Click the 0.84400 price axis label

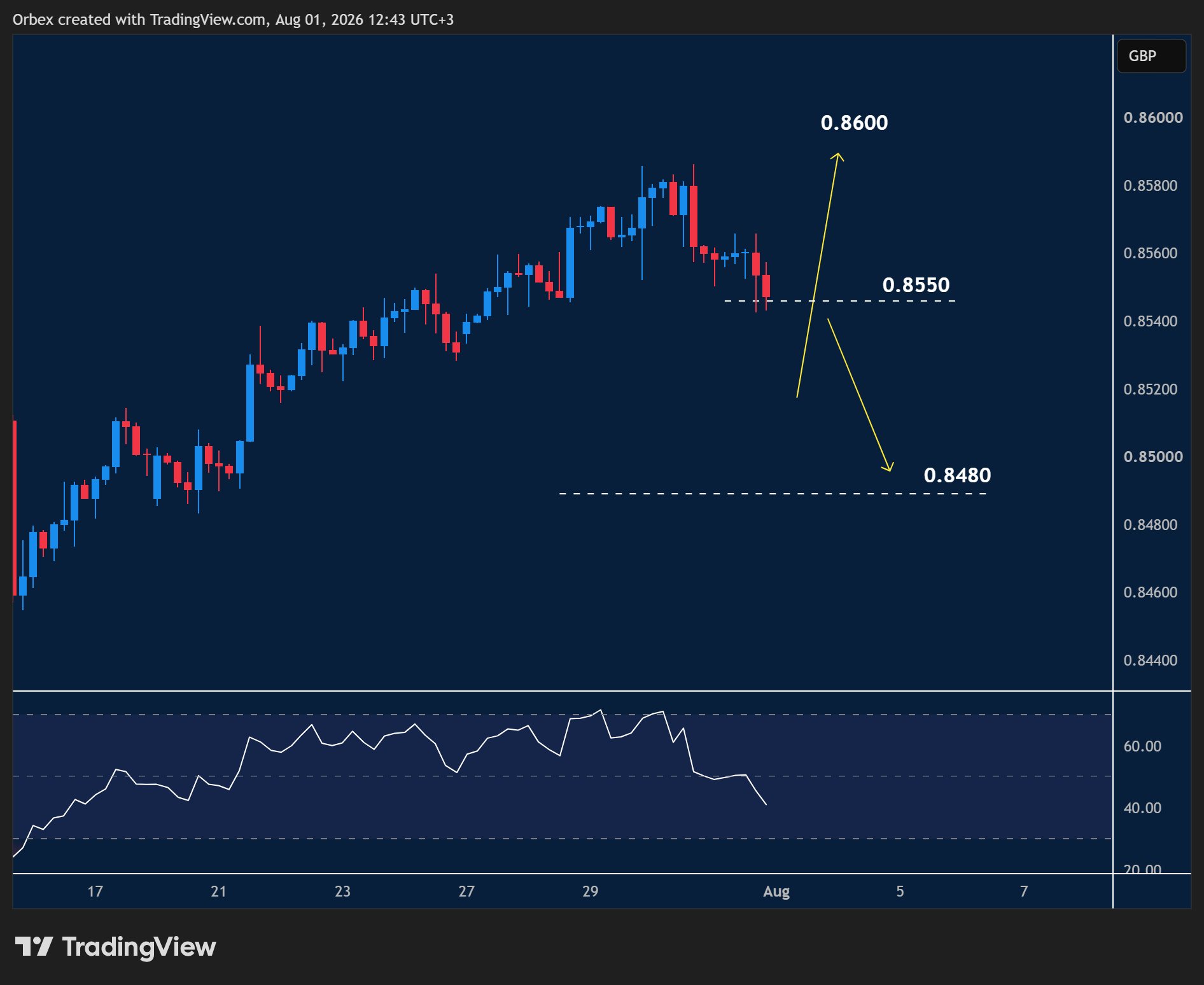click(1151, 660)
